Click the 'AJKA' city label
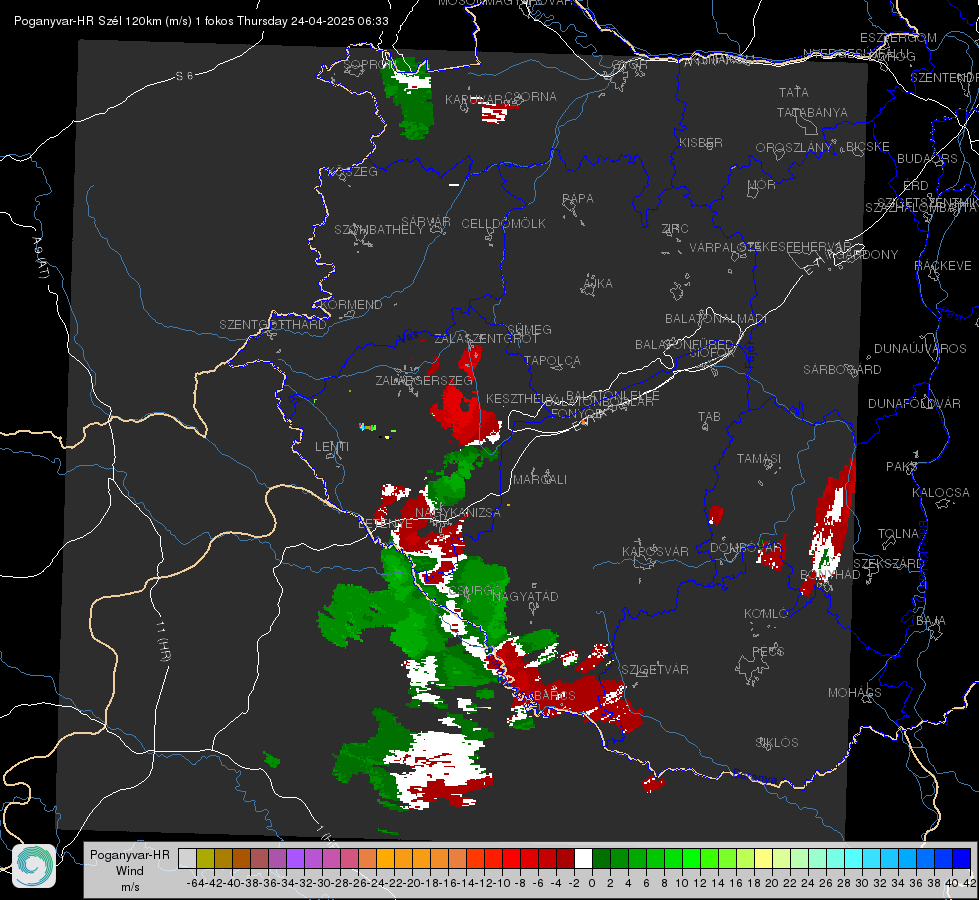Viewport: 979px width, 900px height. click(598, 284)
